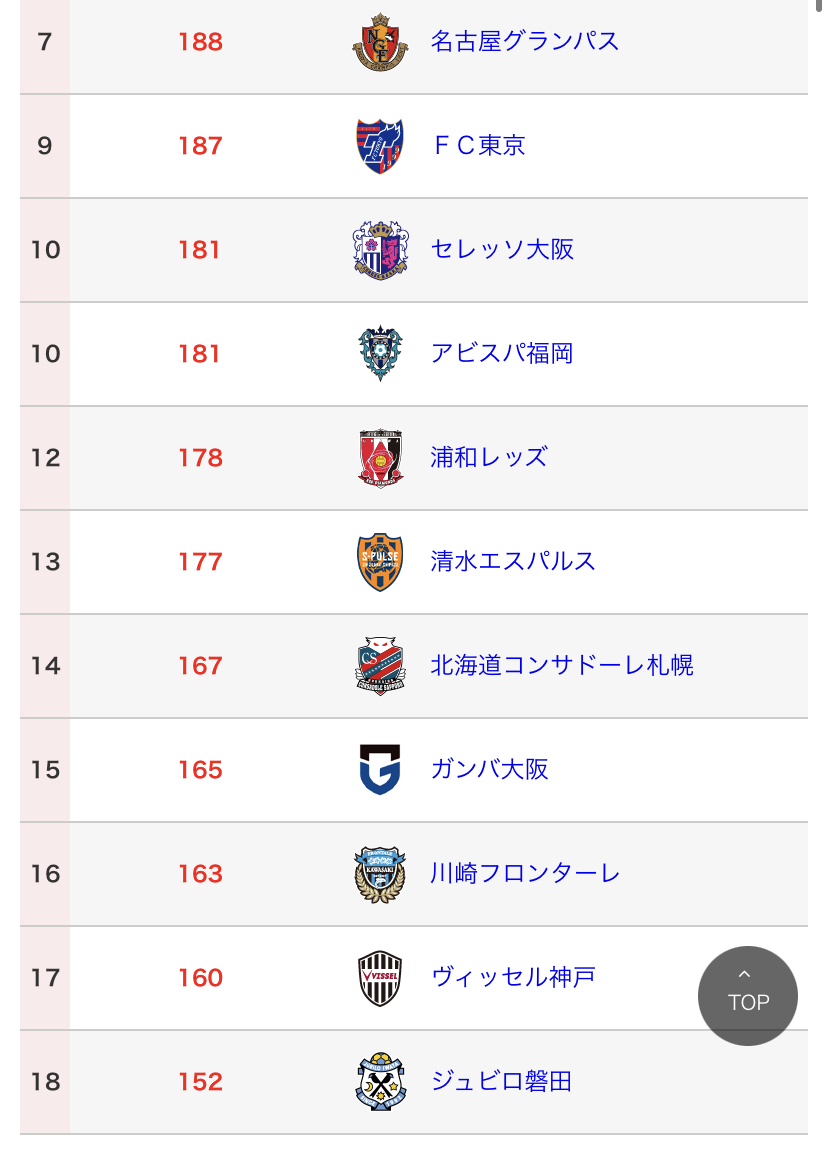Click the Jubilo Iwata club emblem
The height and width of the screenshot is (1165, 828).
point(380,1082)
